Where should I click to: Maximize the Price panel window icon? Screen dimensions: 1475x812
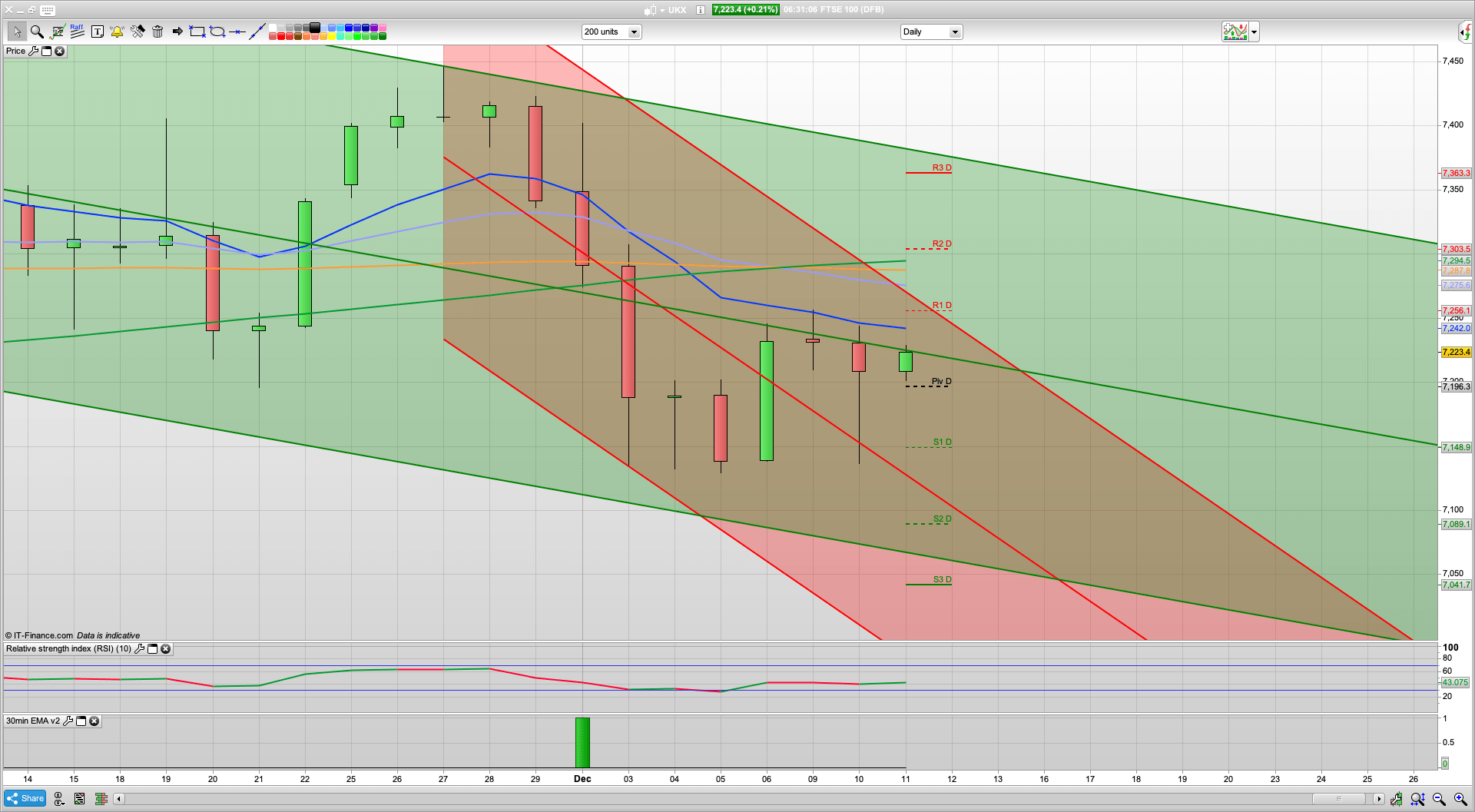46,51
